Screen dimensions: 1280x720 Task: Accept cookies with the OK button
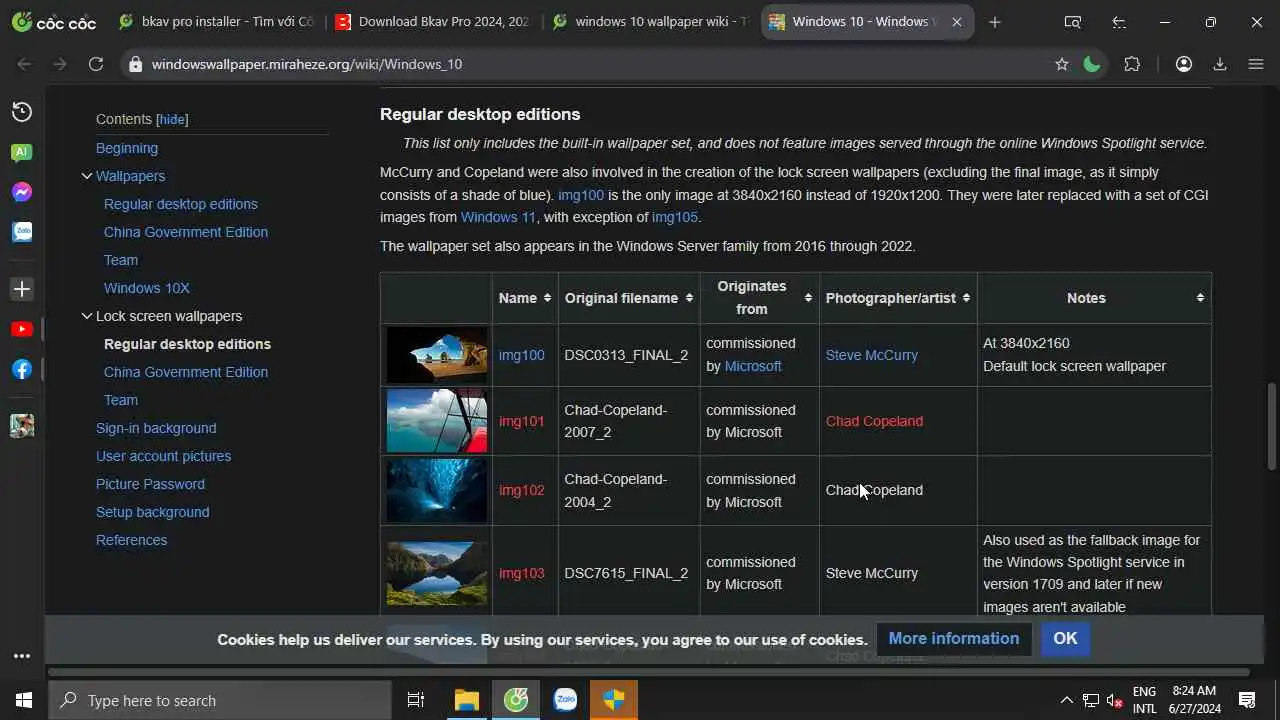click(x=1065, y=638)
